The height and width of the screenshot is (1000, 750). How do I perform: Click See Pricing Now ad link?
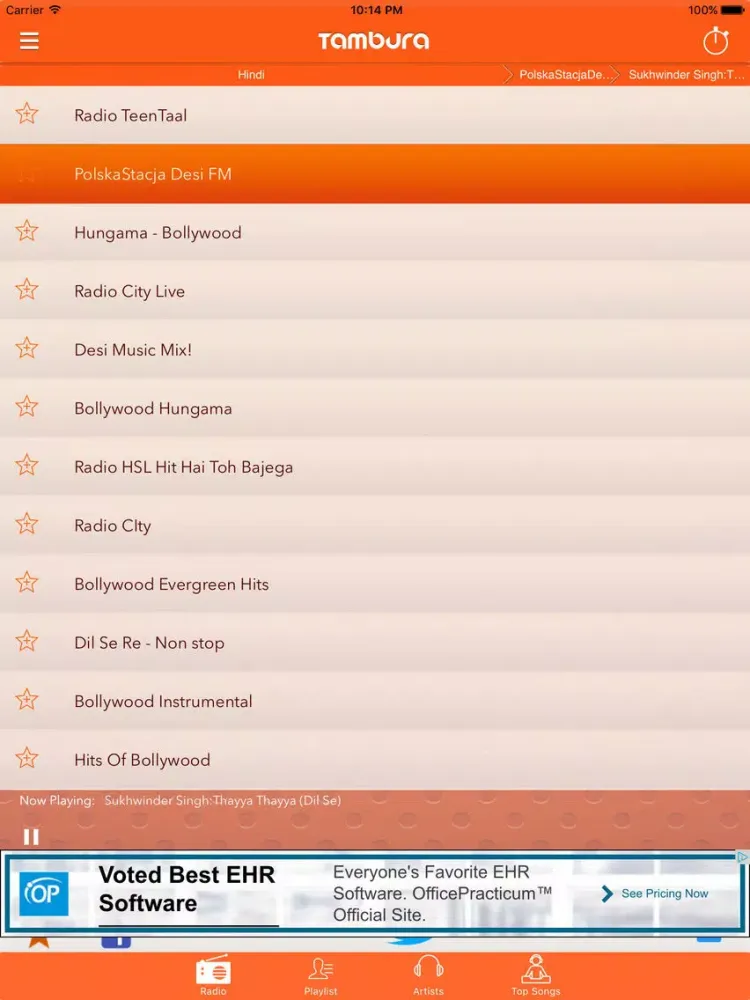655,893
